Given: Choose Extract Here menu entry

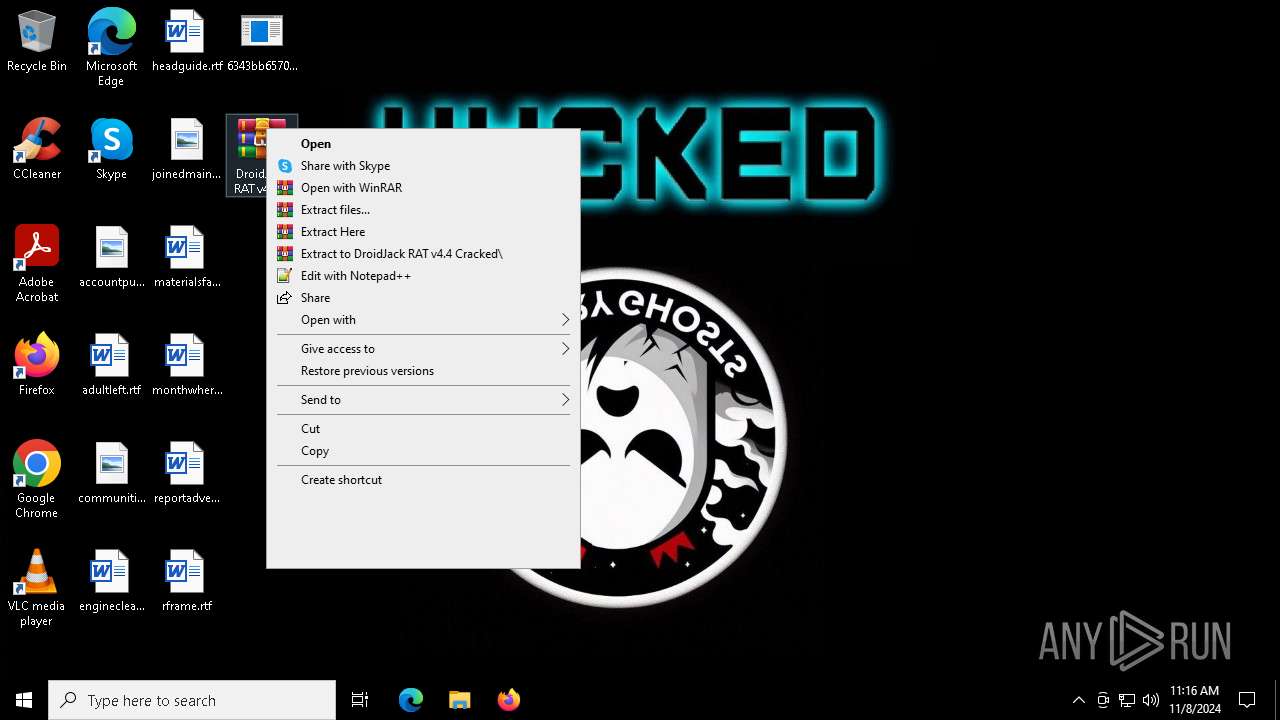Looking at the screenshot, I should 423,232.
